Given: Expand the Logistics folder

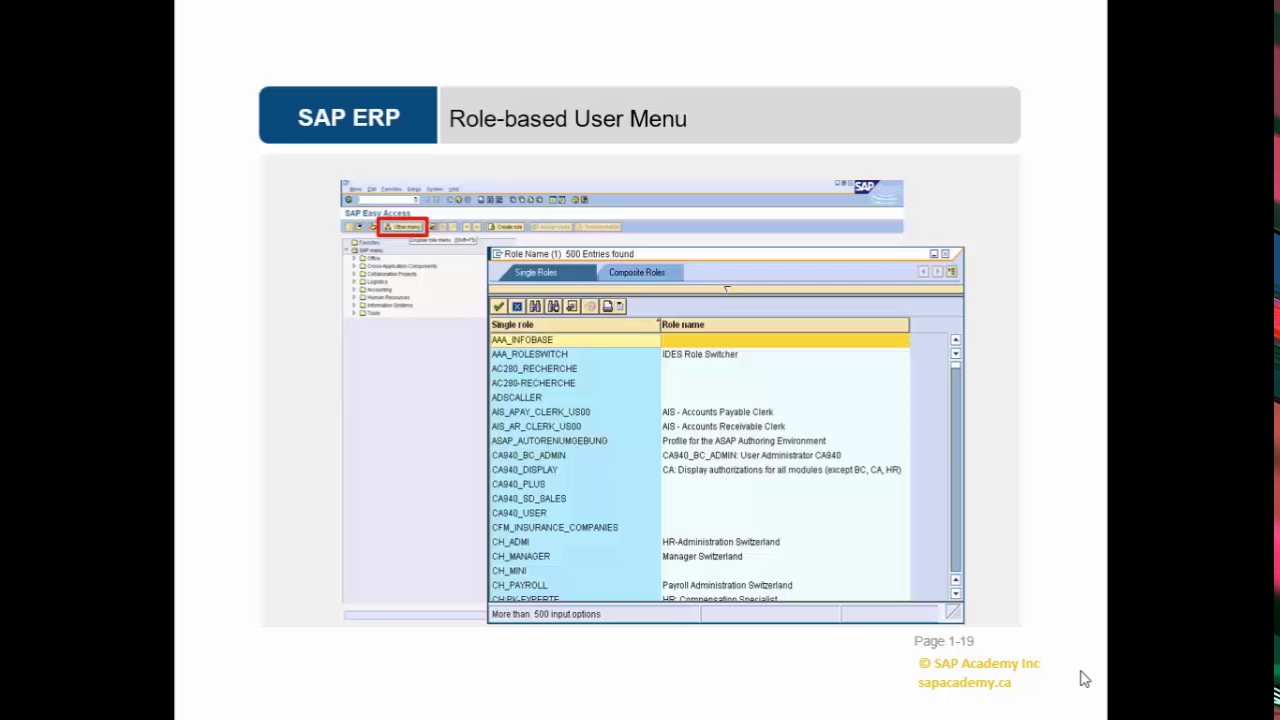Looking at the screenshot, I should click(354, 282).
